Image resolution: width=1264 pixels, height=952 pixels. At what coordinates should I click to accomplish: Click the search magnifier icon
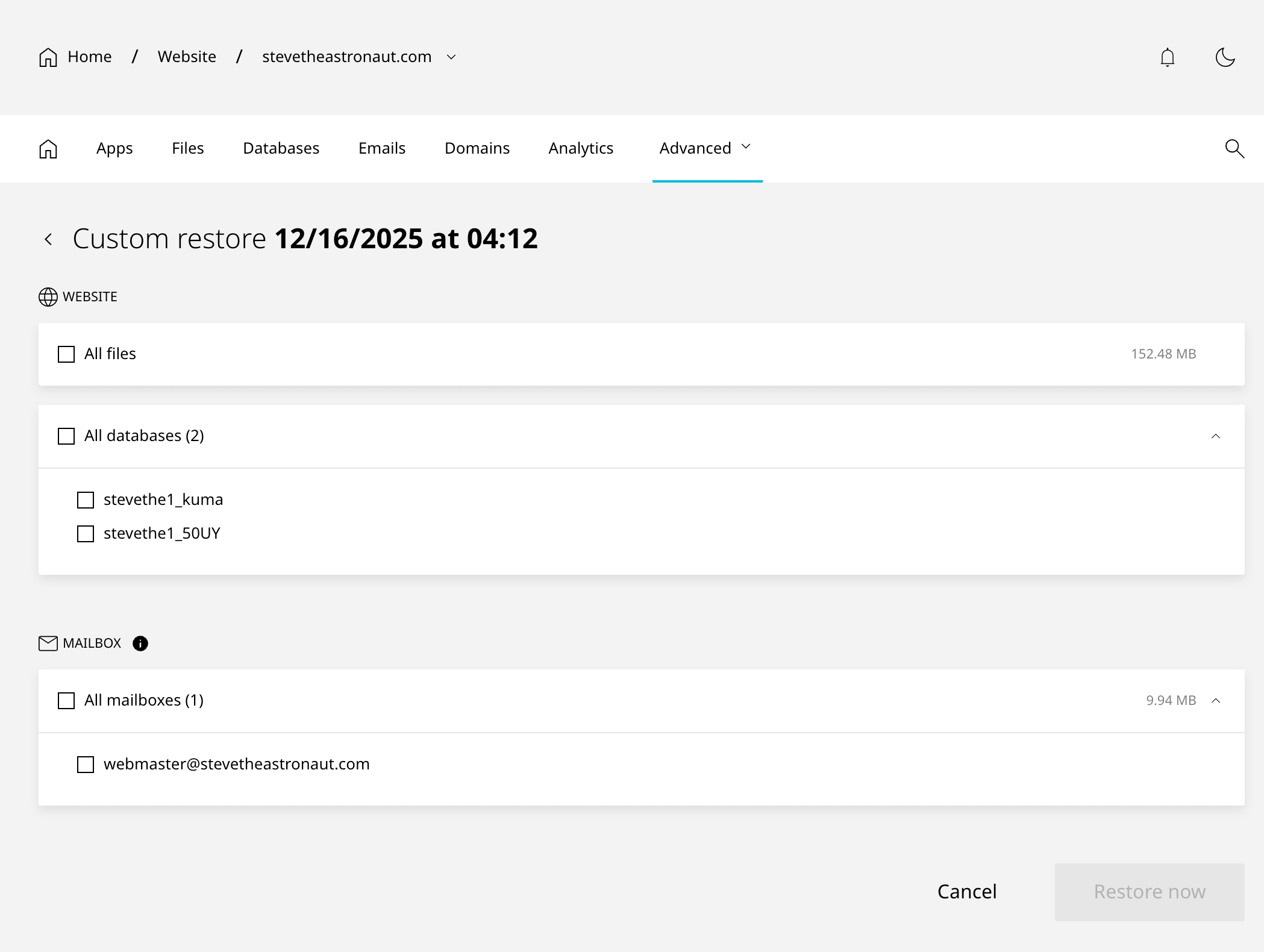(1234, 148)
